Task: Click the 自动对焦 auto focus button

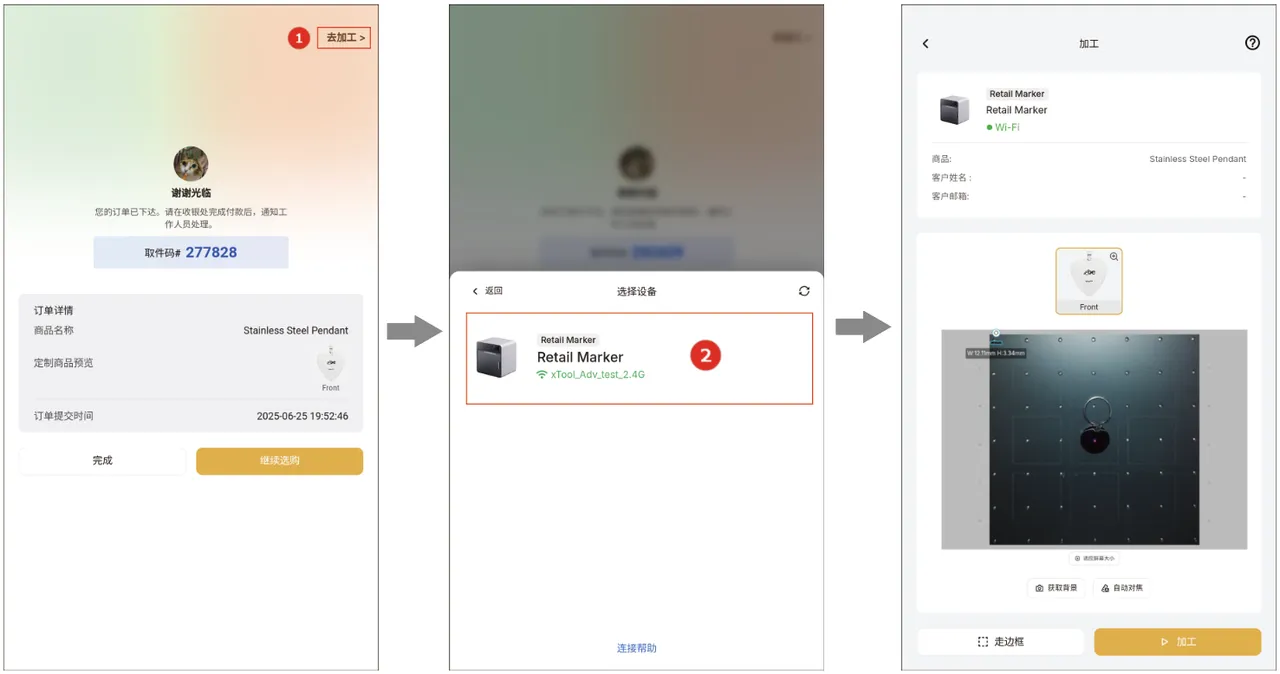Action: pyautogui.click(x=1120, y=588)
